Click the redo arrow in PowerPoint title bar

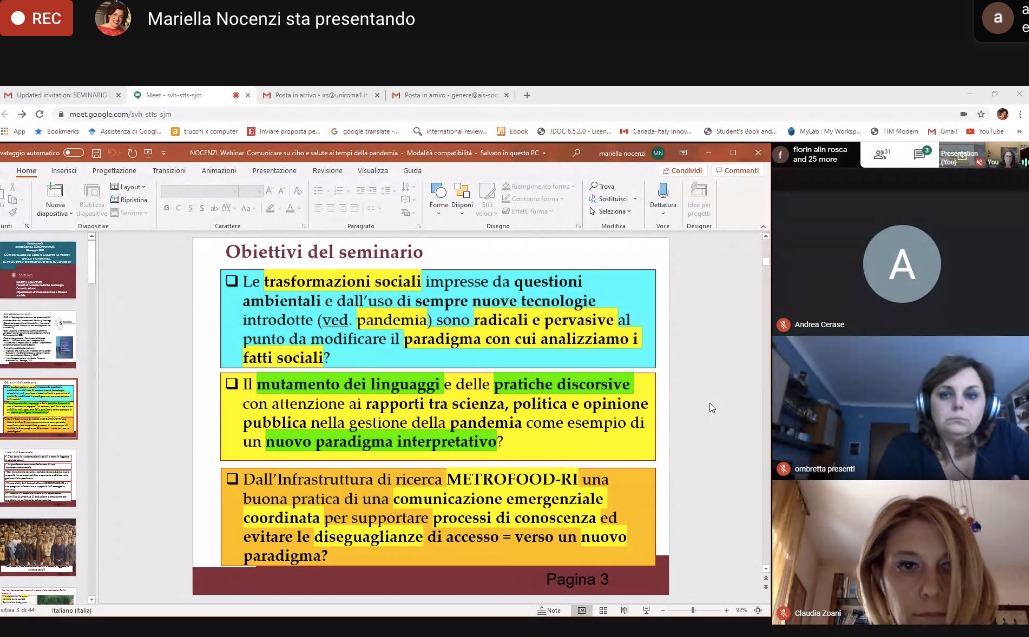pyautogui.click(x=132, y=153)
